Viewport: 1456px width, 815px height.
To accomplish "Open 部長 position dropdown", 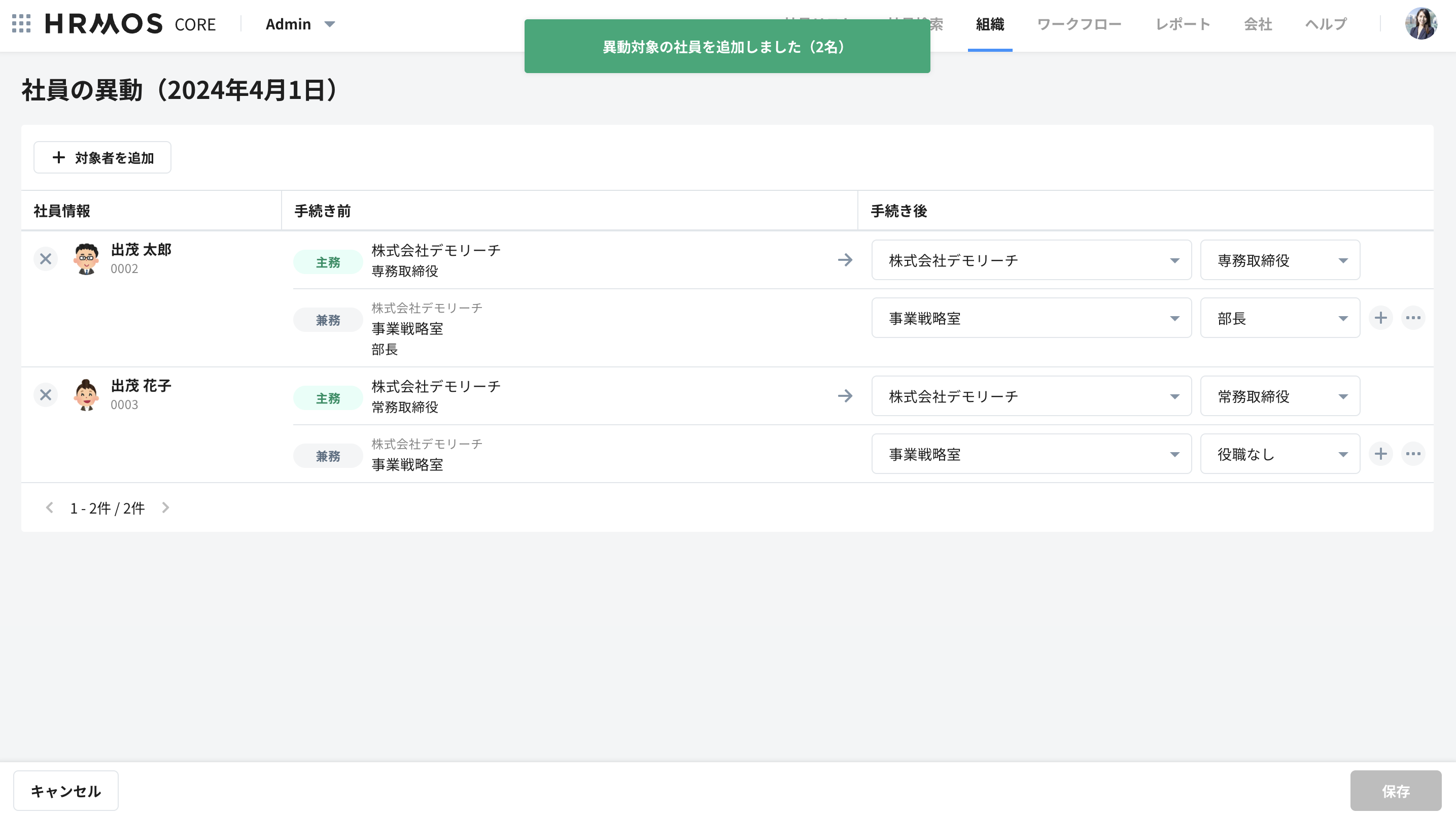I will (1279, 318).
